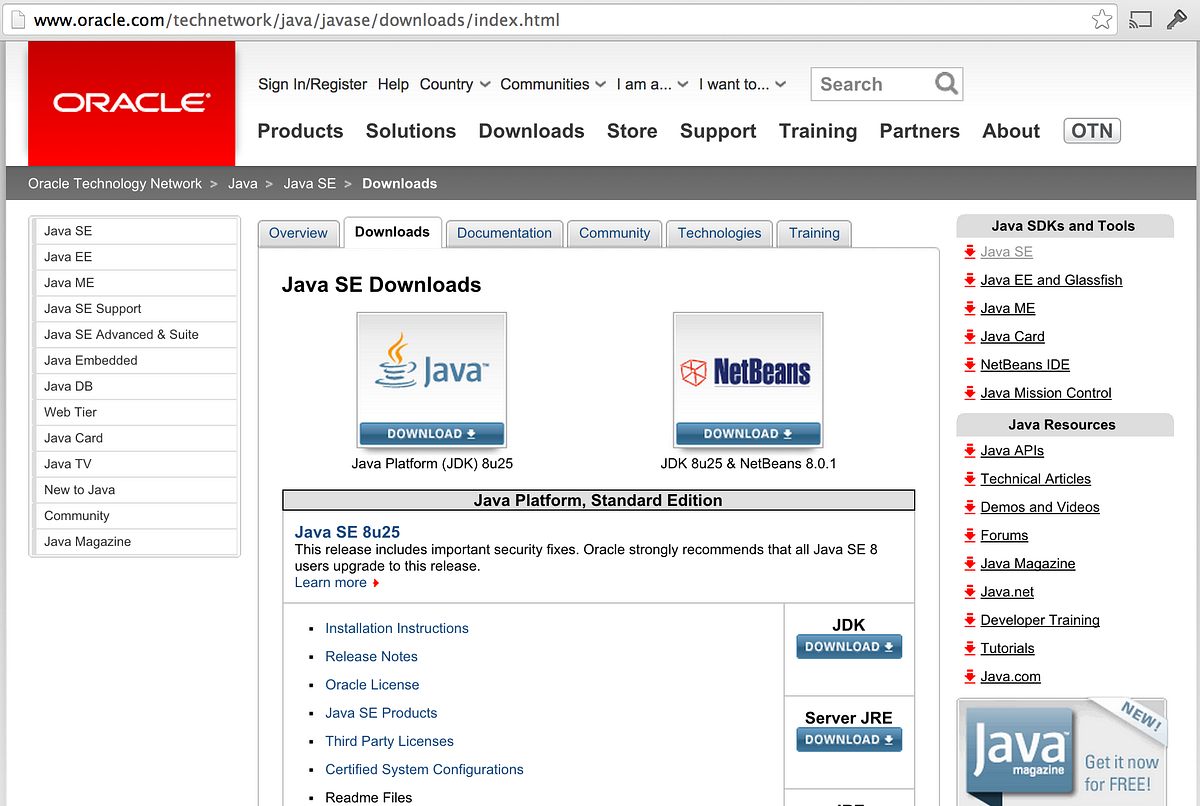This screenshot has height=806, width=1200.
Task: Open the Solutions menu
Action: [411, 131]
